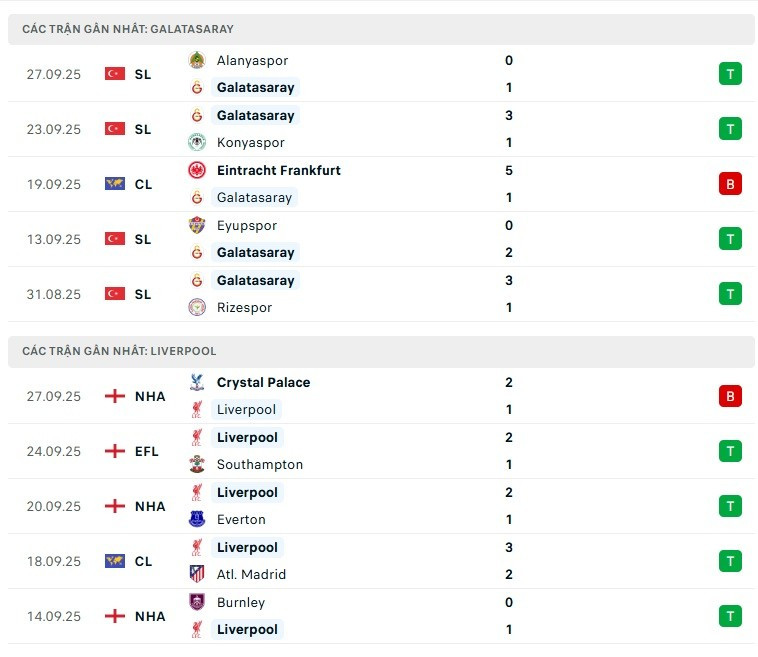Click the CL flag icon on 18.09.25 row
The width and height of the screenshot is (758, 657).
click(x=115, y=561)
